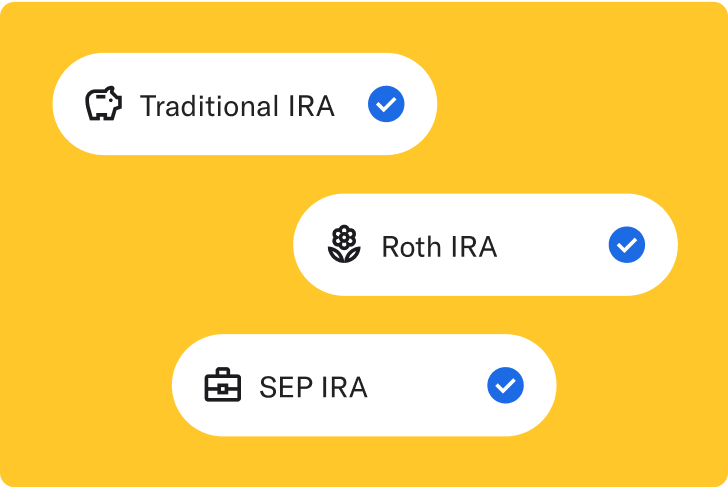Click the briefcase icon beside SEP IRA
The image size is (728, 487).
coord(223,385)
